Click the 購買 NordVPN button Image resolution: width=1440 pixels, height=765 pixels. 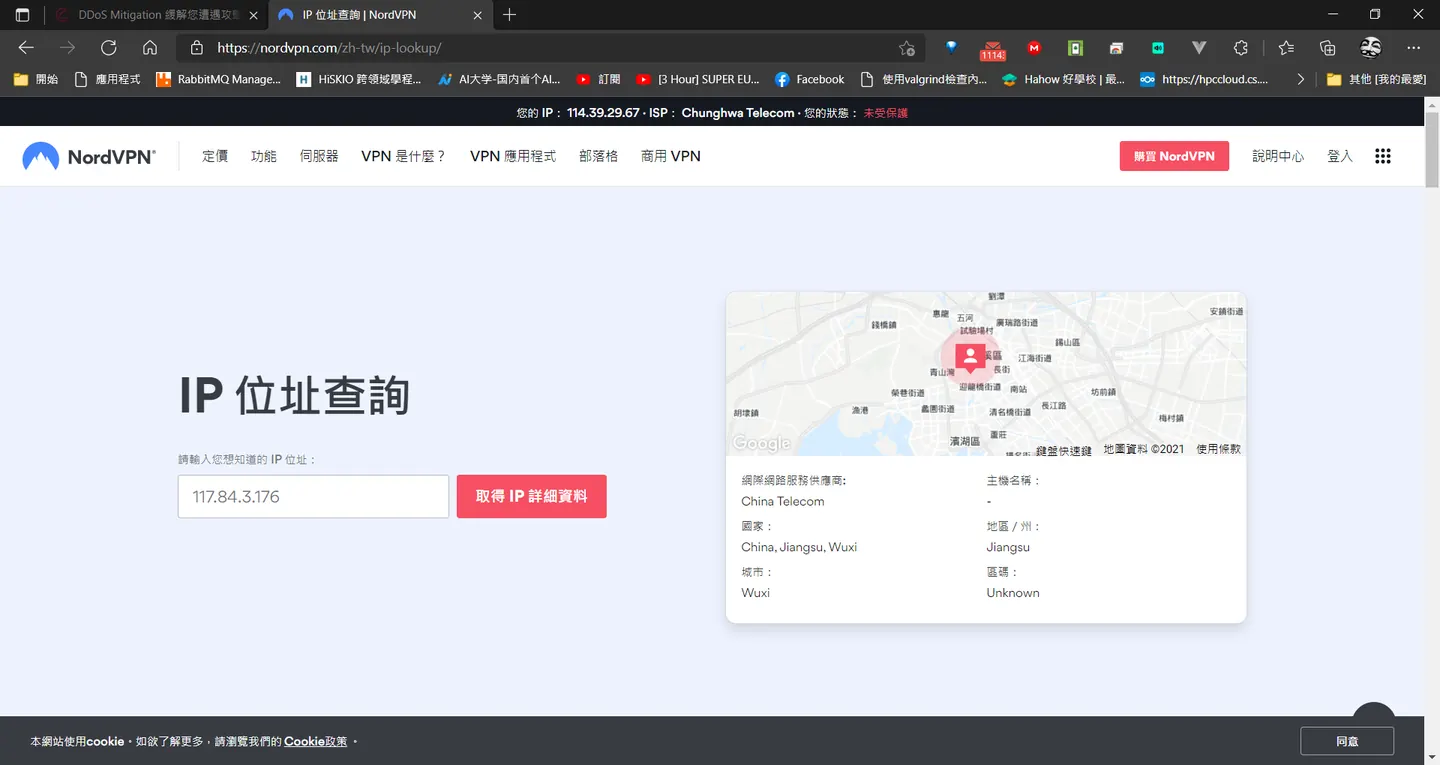tap(1174, 156)
